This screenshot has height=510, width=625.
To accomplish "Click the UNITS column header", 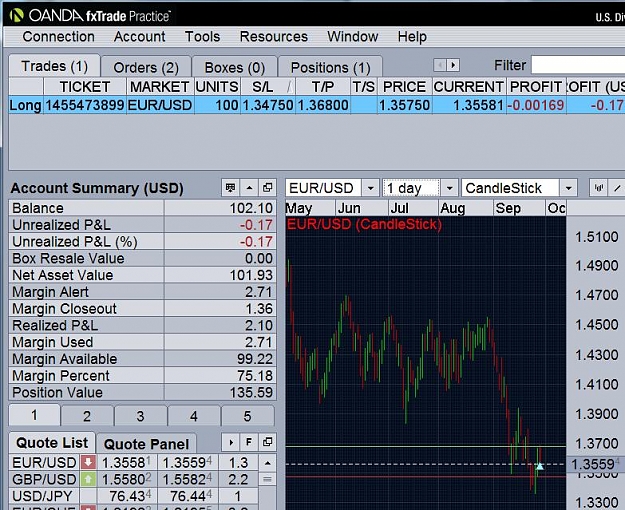I will tap(217, 87).
